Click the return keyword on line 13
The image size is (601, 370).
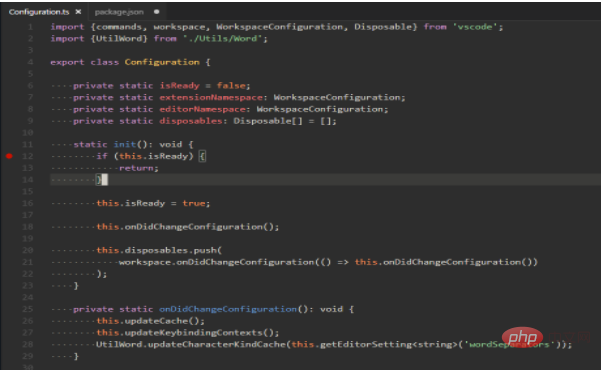(x=136, y=168)
